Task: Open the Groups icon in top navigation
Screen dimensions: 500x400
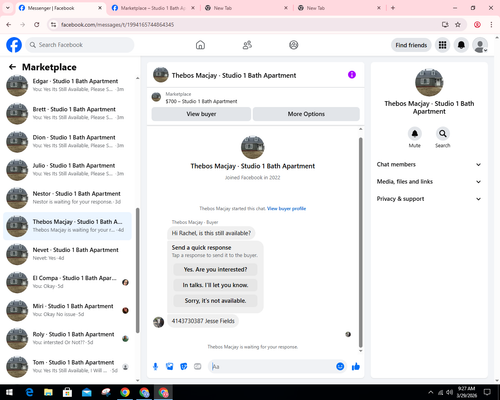Action: tap(294, 45)
